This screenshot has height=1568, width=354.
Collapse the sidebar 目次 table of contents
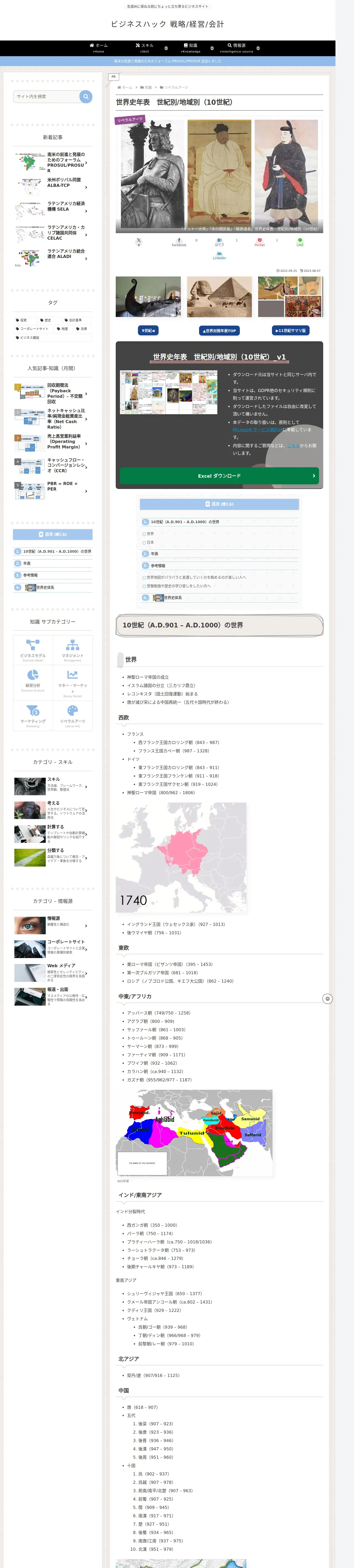(53, 534)
